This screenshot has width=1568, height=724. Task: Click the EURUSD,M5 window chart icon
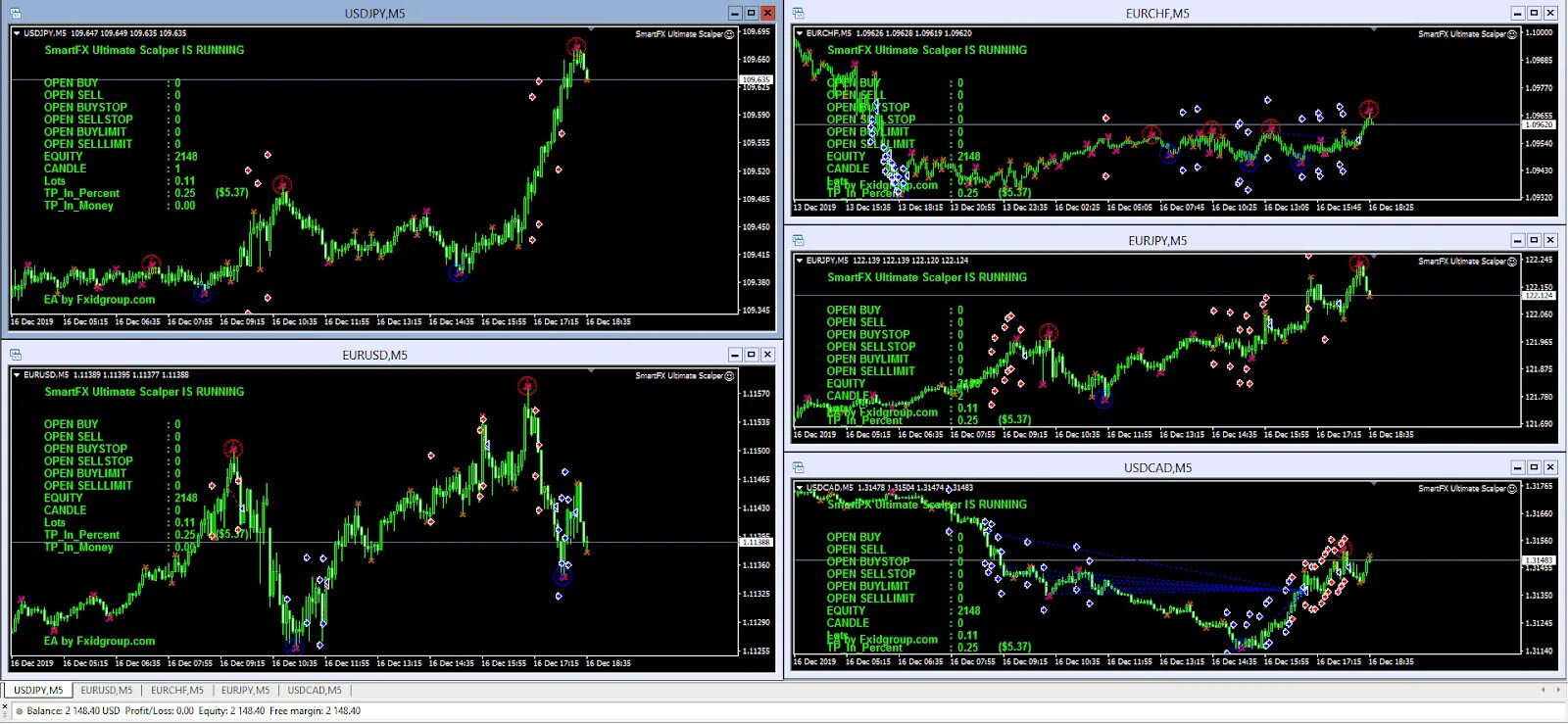point(16,355)
